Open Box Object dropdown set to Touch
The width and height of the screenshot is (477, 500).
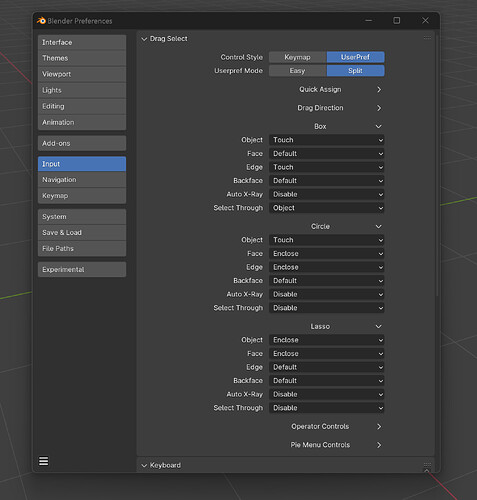coord(326,140)
